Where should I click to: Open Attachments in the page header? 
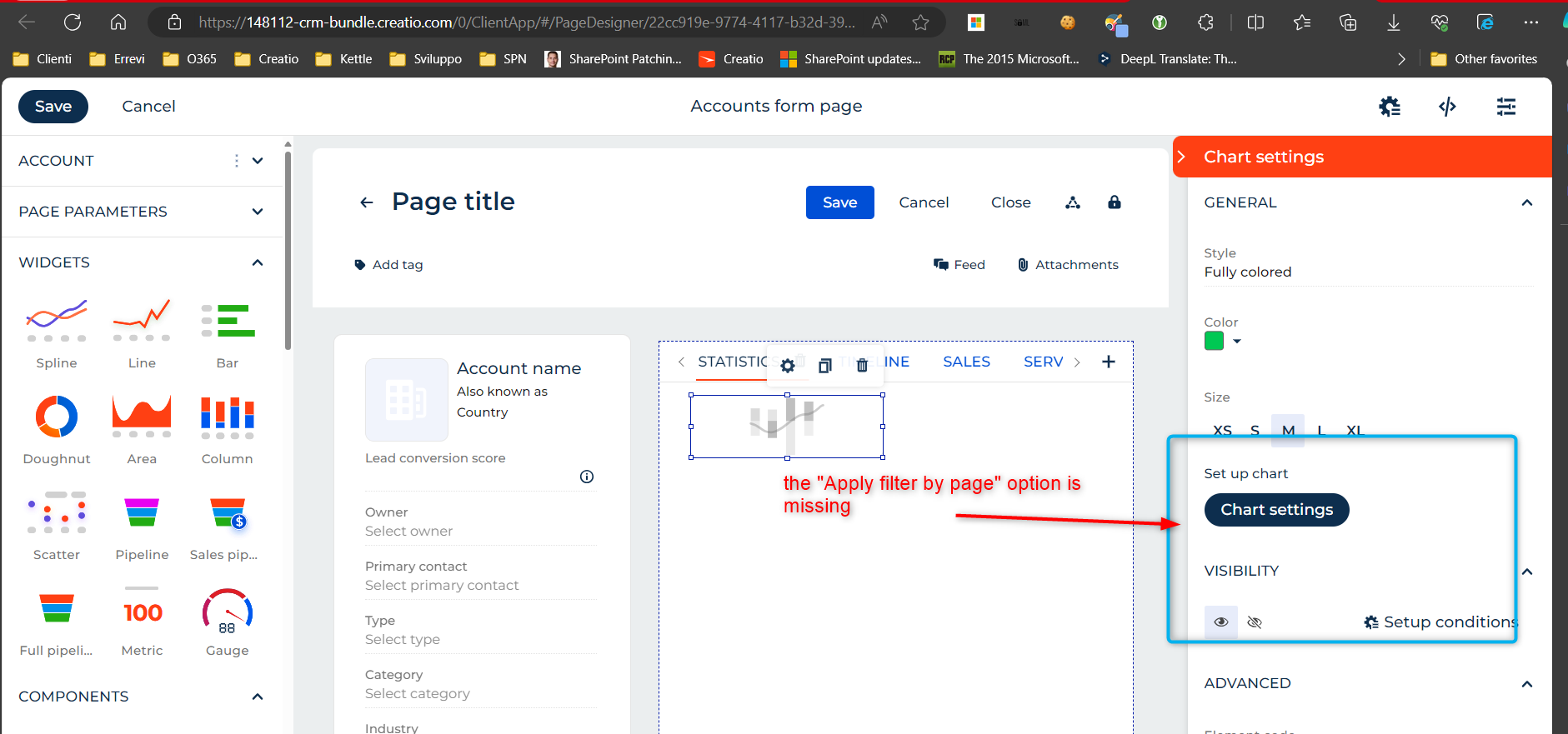coord(1068,265)
